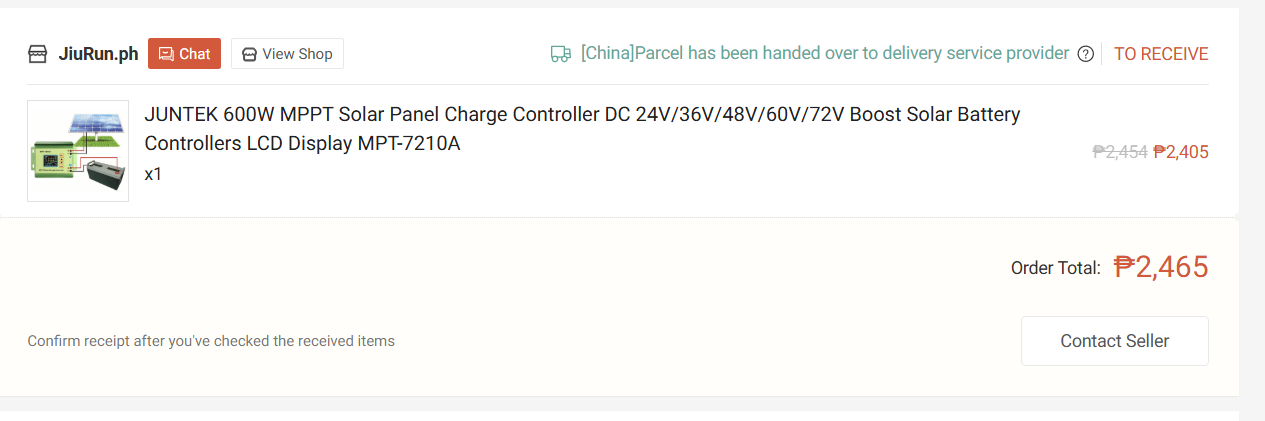
Task: Click the shop icon inside View Shop button
Action: (x=249, y=54)
